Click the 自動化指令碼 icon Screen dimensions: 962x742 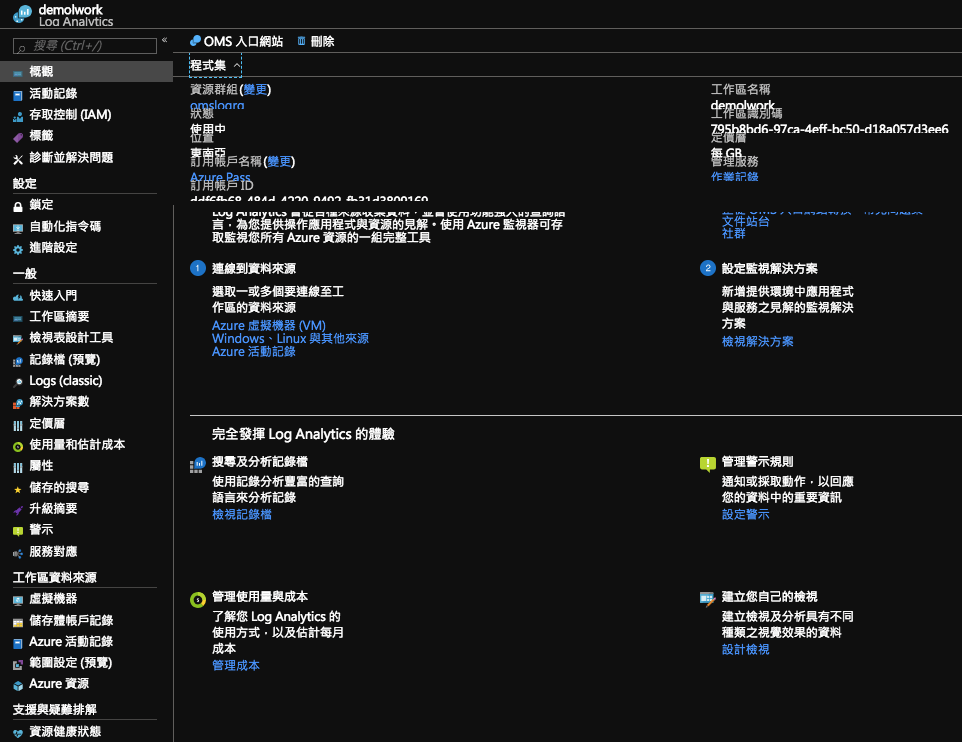click(18, 228)
